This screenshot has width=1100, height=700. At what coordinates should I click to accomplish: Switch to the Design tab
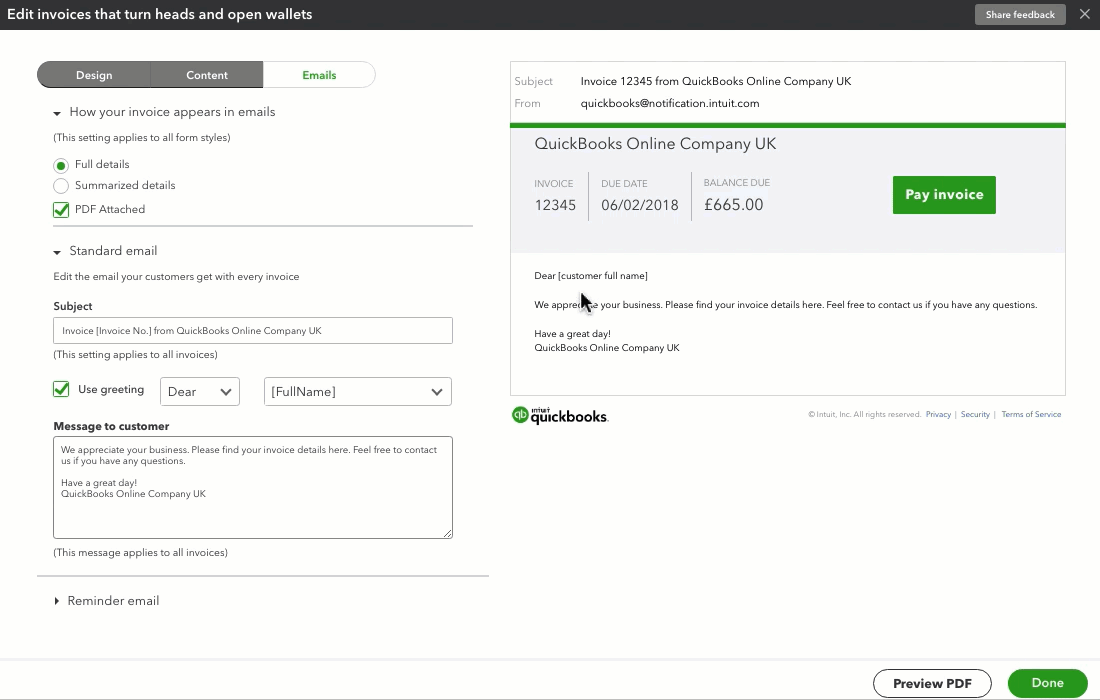tap(93, 74)
